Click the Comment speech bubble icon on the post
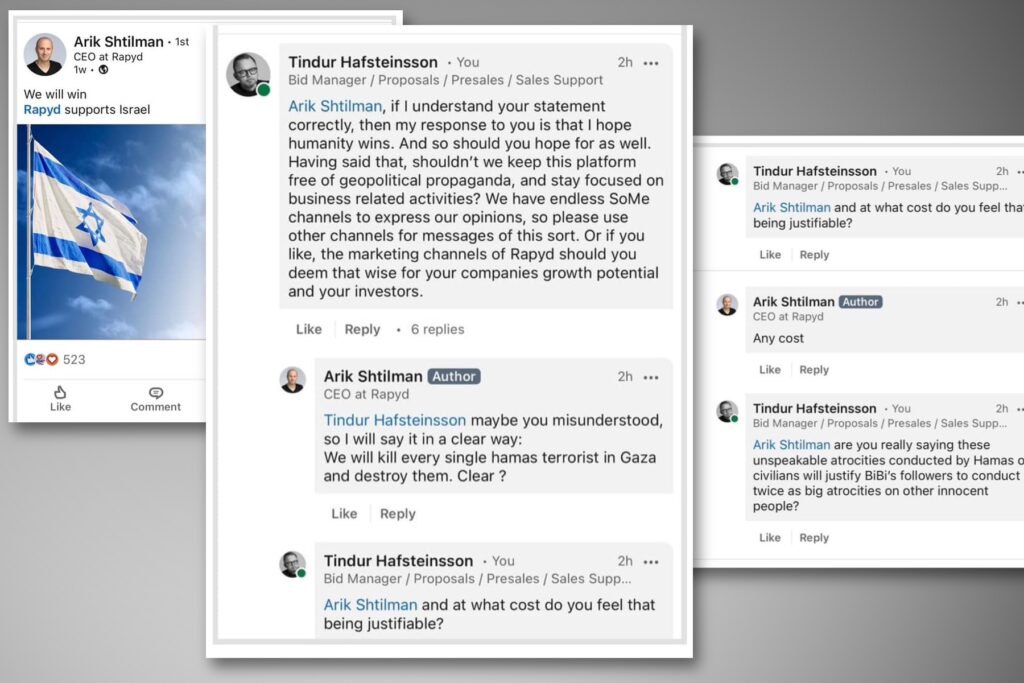 tap(155, 392)
